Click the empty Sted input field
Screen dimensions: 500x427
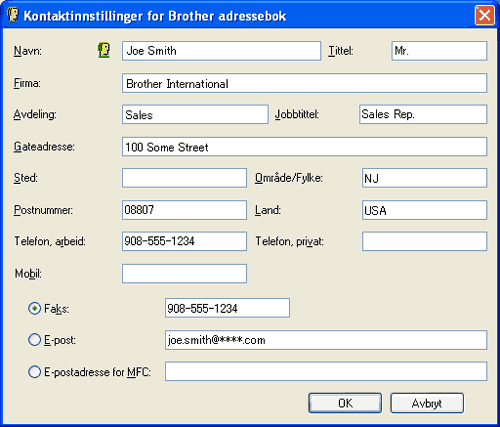pos(184,178)
